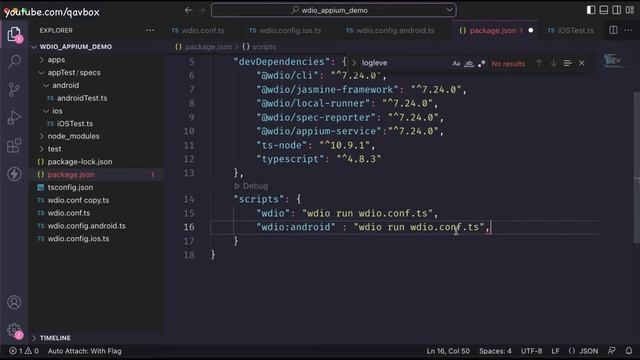
Task: Open the Accounts menu icon
Action: [x=14, y=302]
